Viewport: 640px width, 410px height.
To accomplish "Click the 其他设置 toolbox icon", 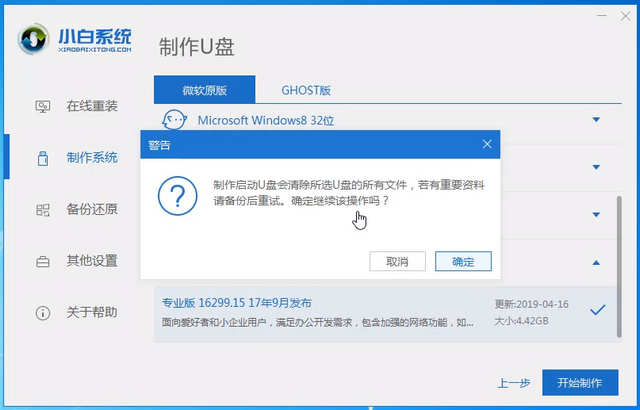I will [43, 262].
